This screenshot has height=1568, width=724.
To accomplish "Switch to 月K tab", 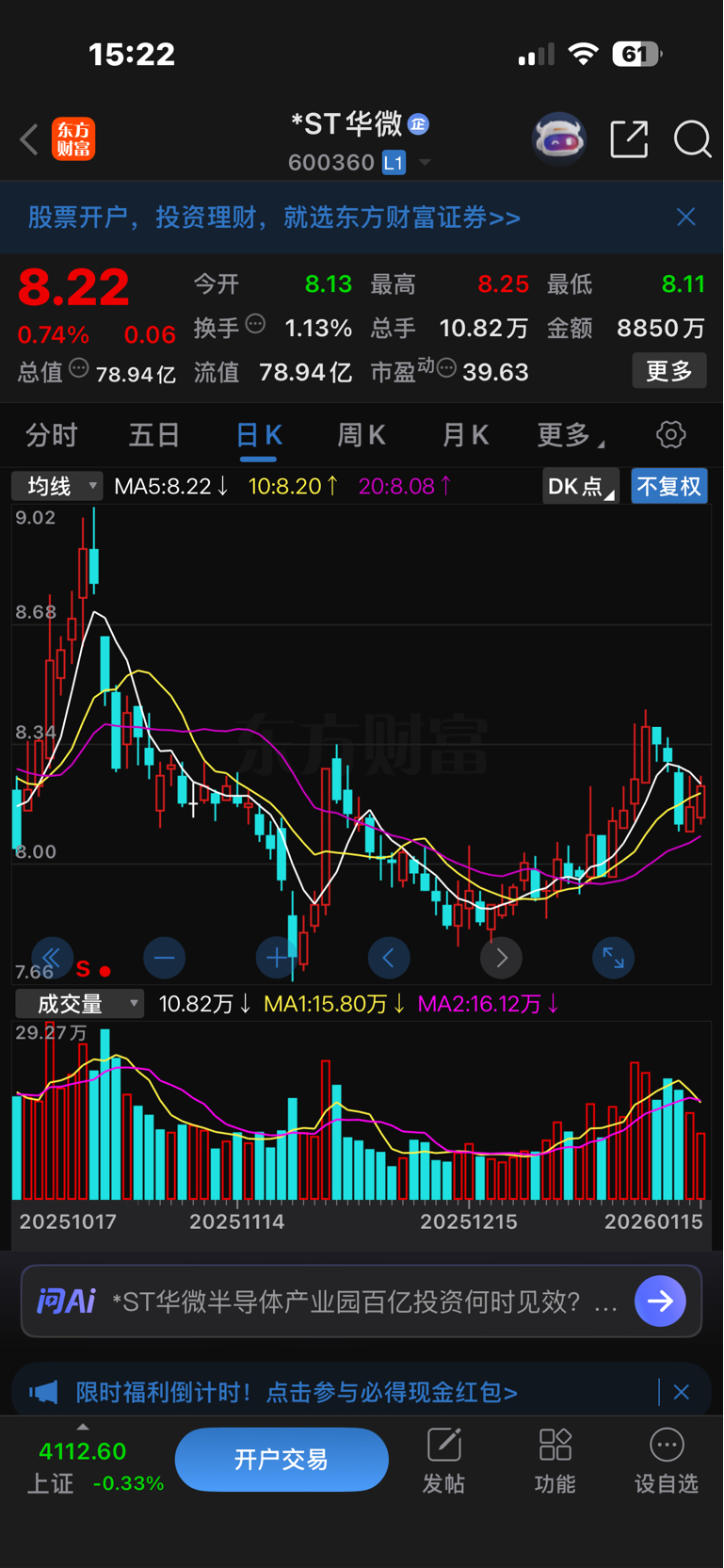I will (x=465, y=435).
